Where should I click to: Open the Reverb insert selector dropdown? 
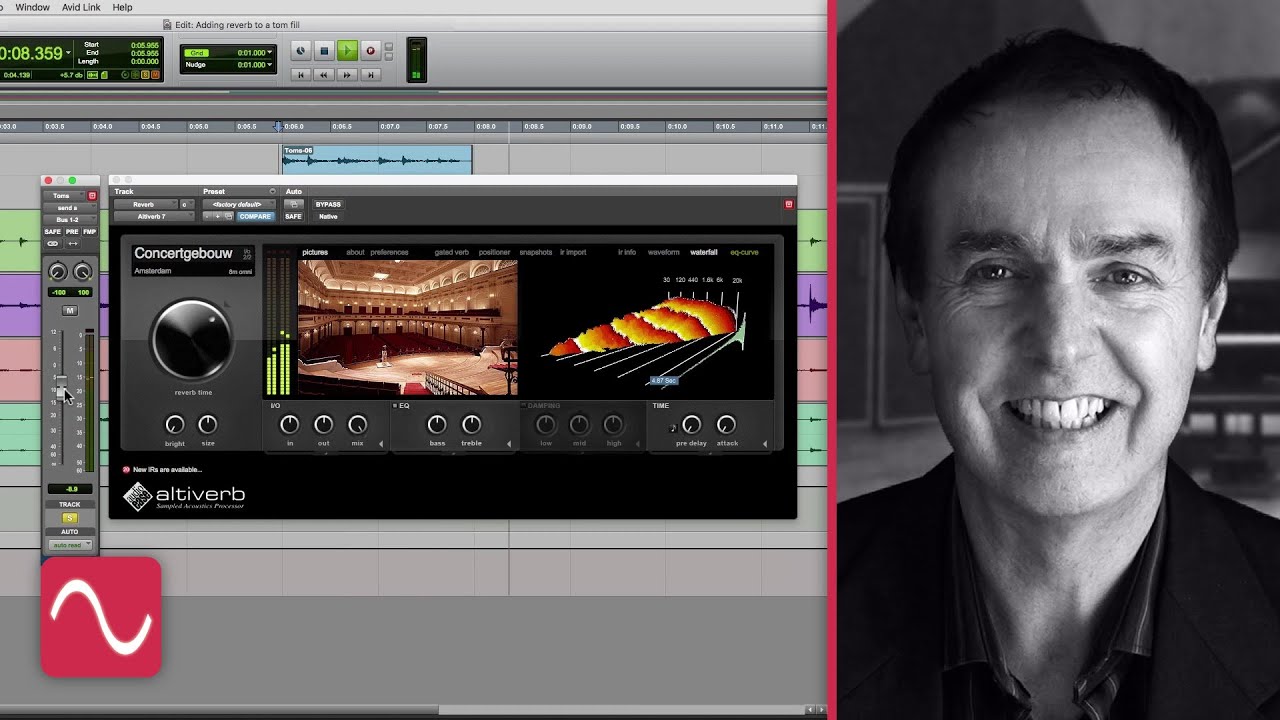[145, 204]
